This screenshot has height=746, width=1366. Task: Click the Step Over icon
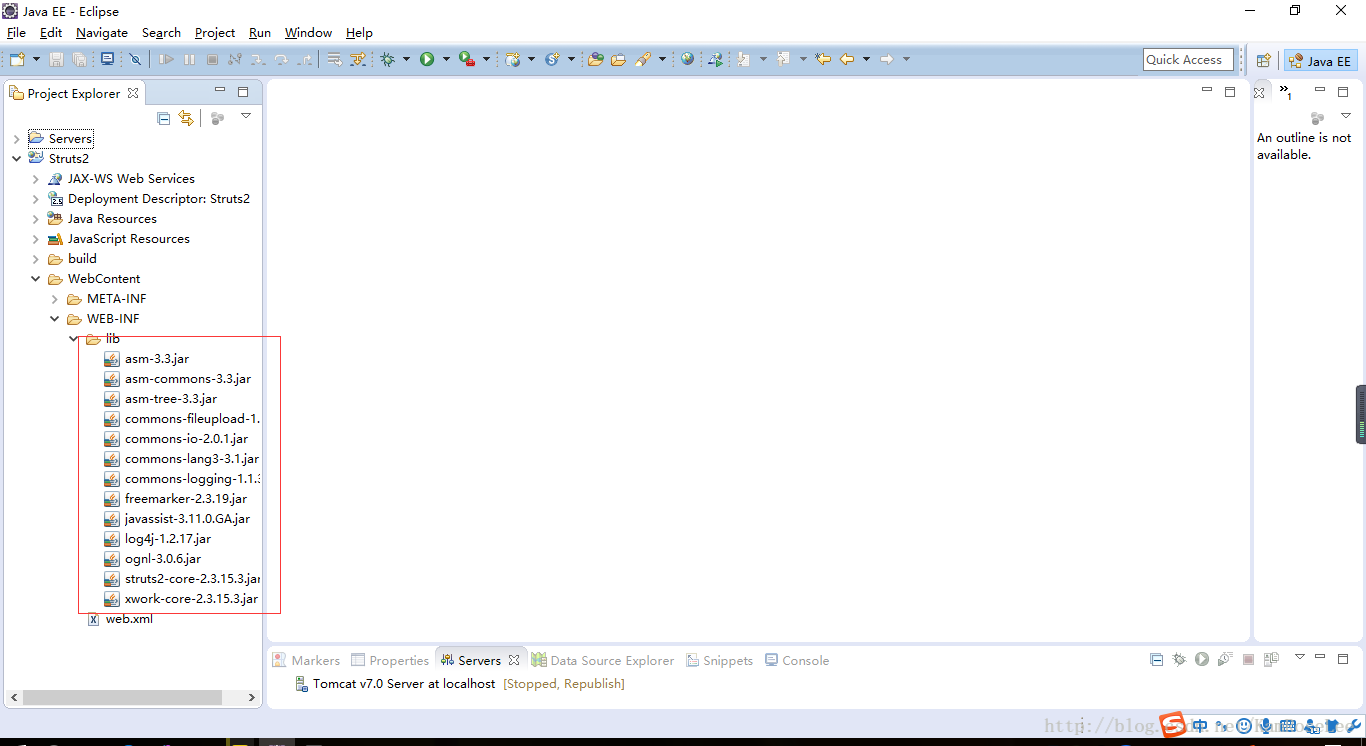(281, 59)
